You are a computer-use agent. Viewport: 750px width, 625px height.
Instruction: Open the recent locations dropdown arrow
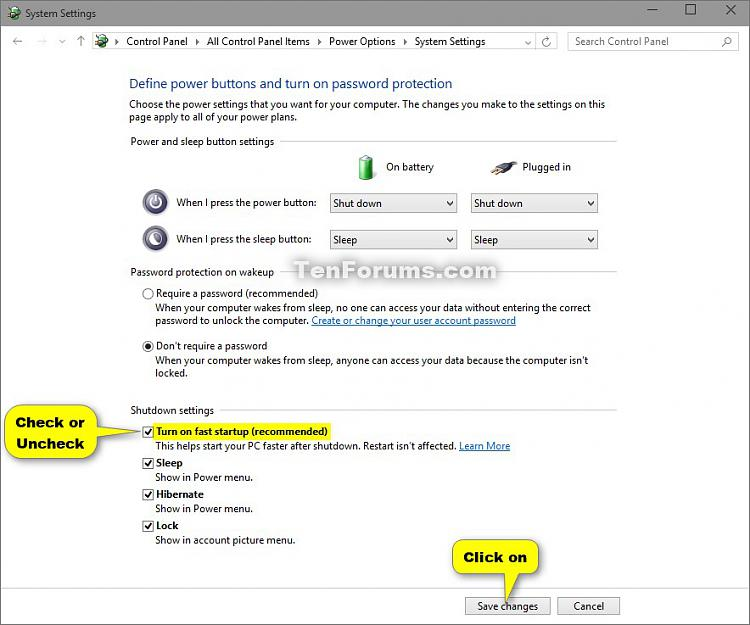click(x=61, y=42)
